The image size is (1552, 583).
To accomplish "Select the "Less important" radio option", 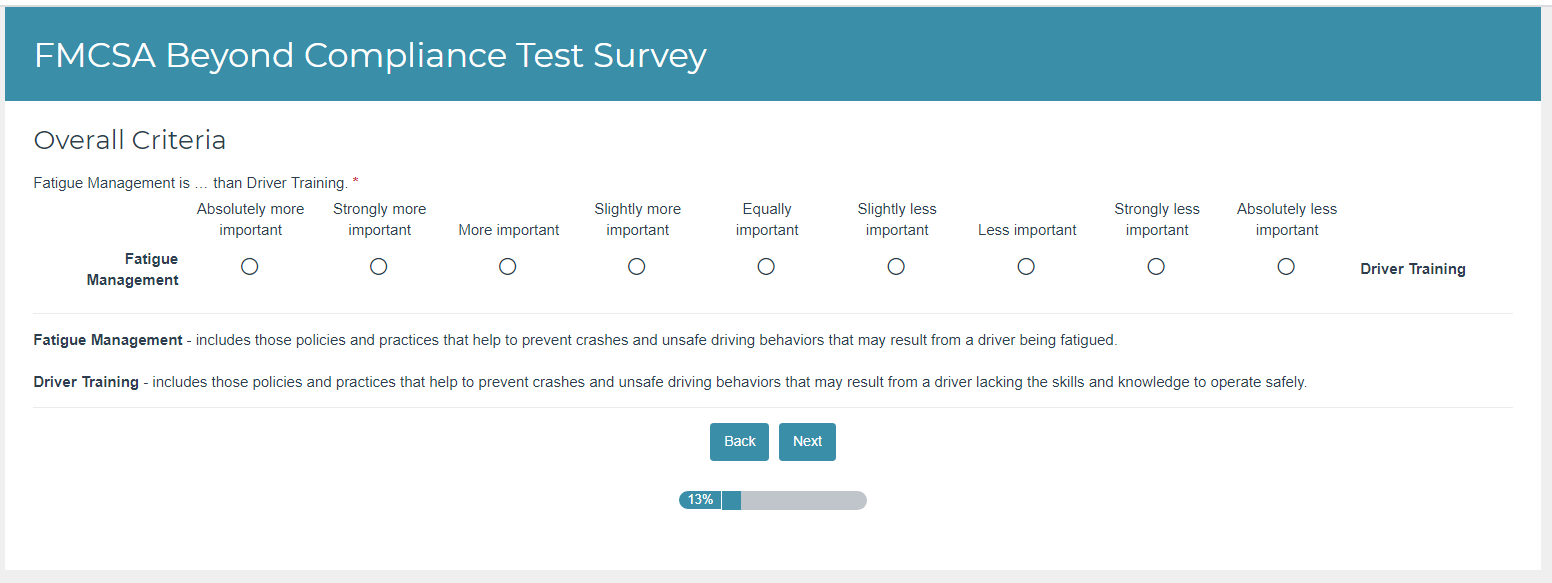I will pyautogui.click(x=1026, y=267).
